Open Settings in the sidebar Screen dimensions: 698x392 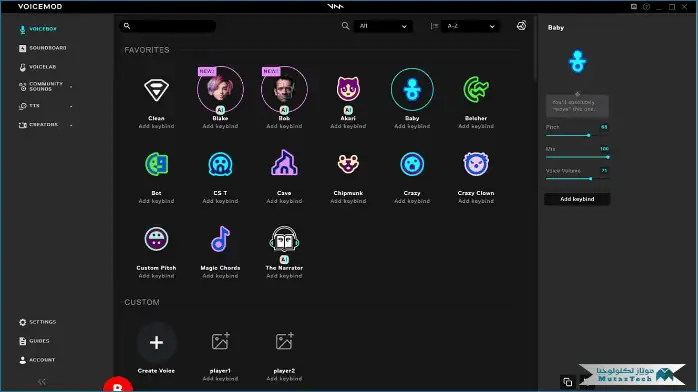coord(38,322)
